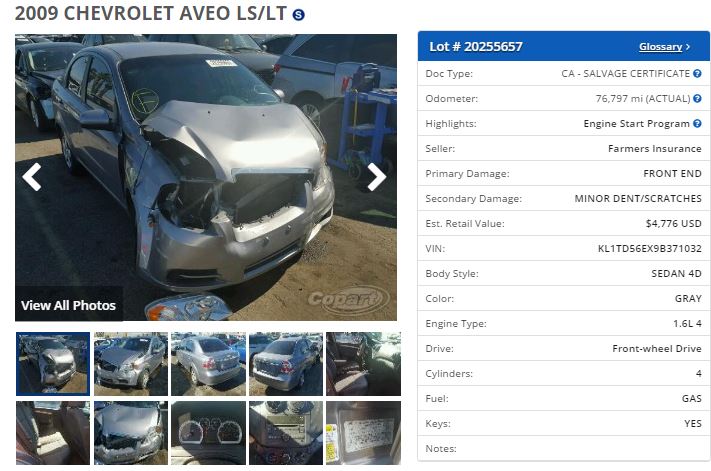
Task: Select fourth thumbnail showing rear trunk view
Action: [286, 364]
